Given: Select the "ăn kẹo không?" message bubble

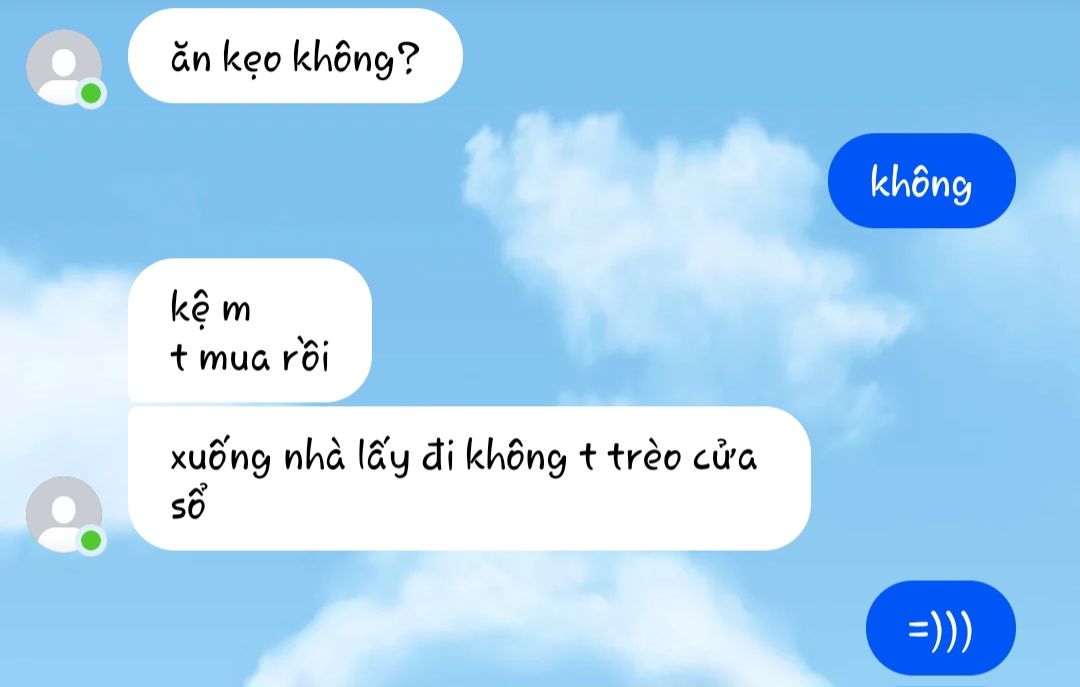Looking at the screenshot, I should click(x=295, y=56).
